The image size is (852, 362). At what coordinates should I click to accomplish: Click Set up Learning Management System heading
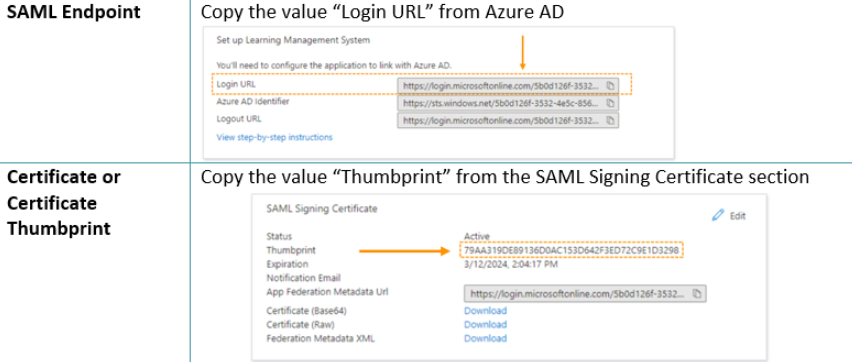click(293, 40)
